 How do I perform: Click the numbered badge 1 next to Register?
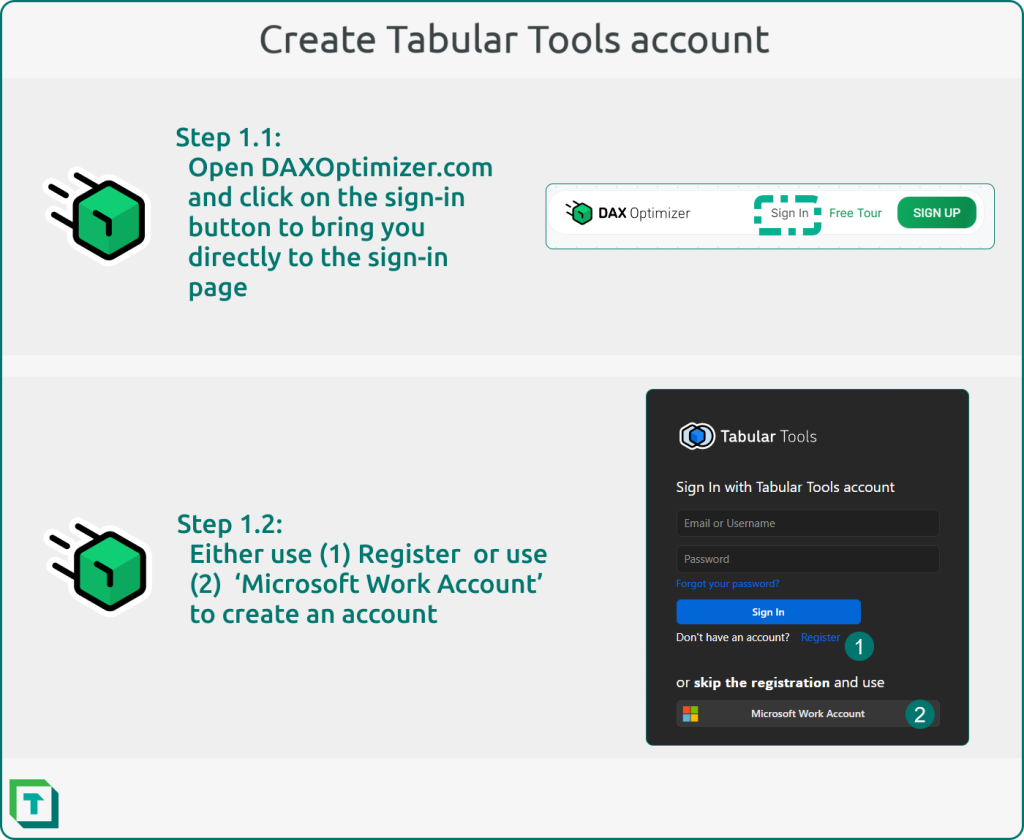pos(859,646)
